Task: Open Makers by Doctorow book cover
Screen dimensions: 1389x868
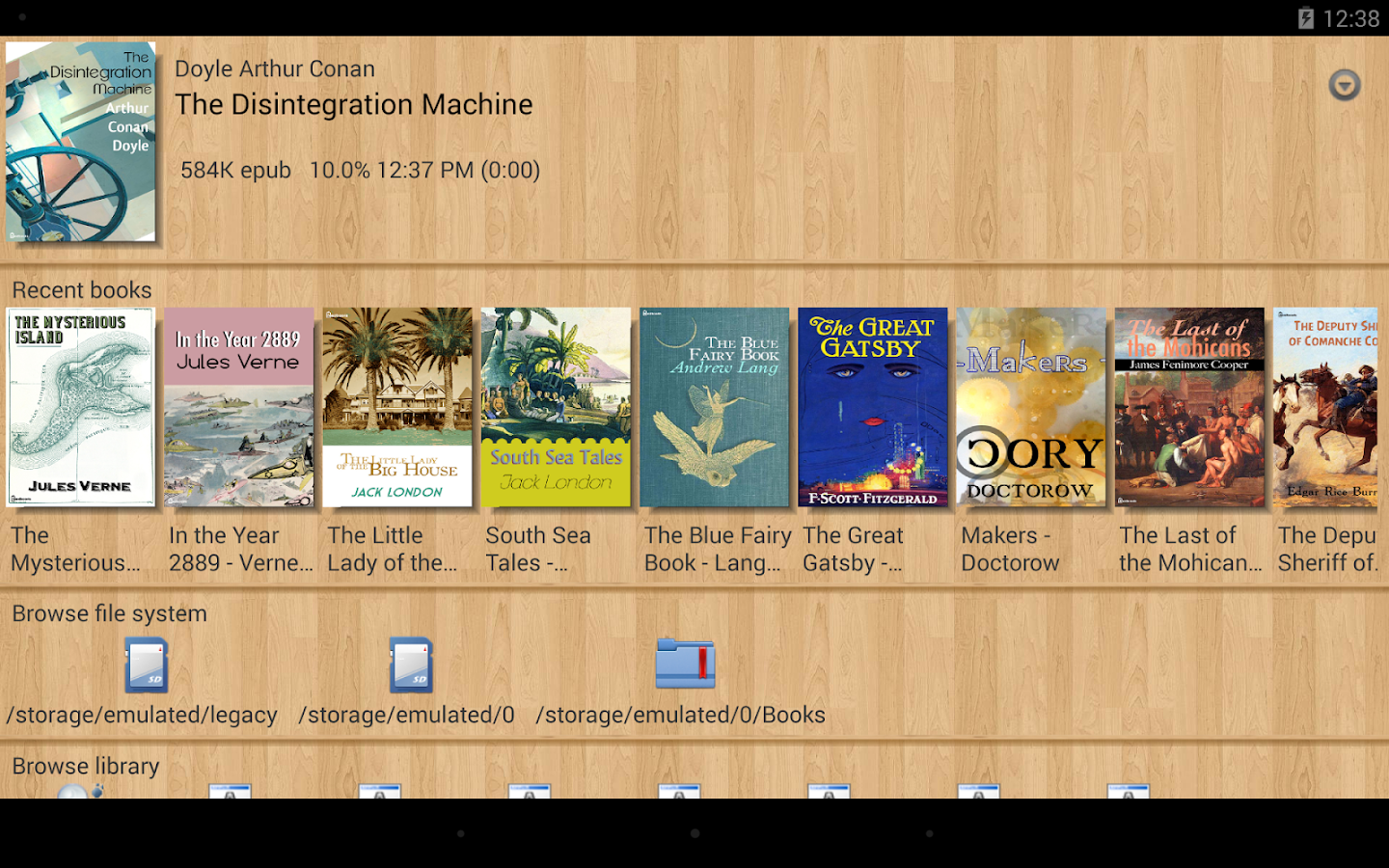Action: tap(1031, 407)
